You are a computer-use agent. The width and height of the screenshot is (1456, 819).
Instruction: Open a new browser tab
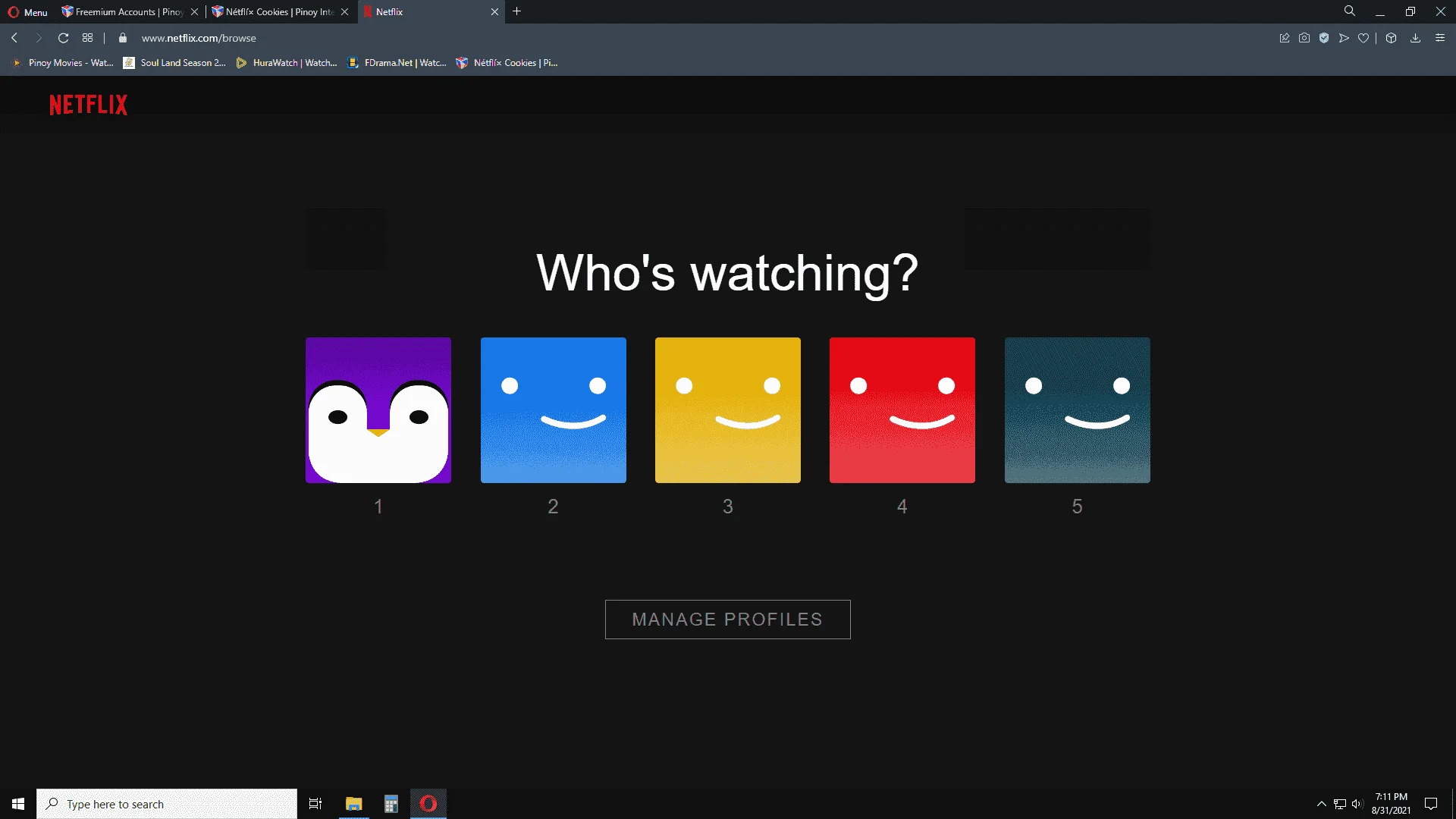tap(517, 11)
